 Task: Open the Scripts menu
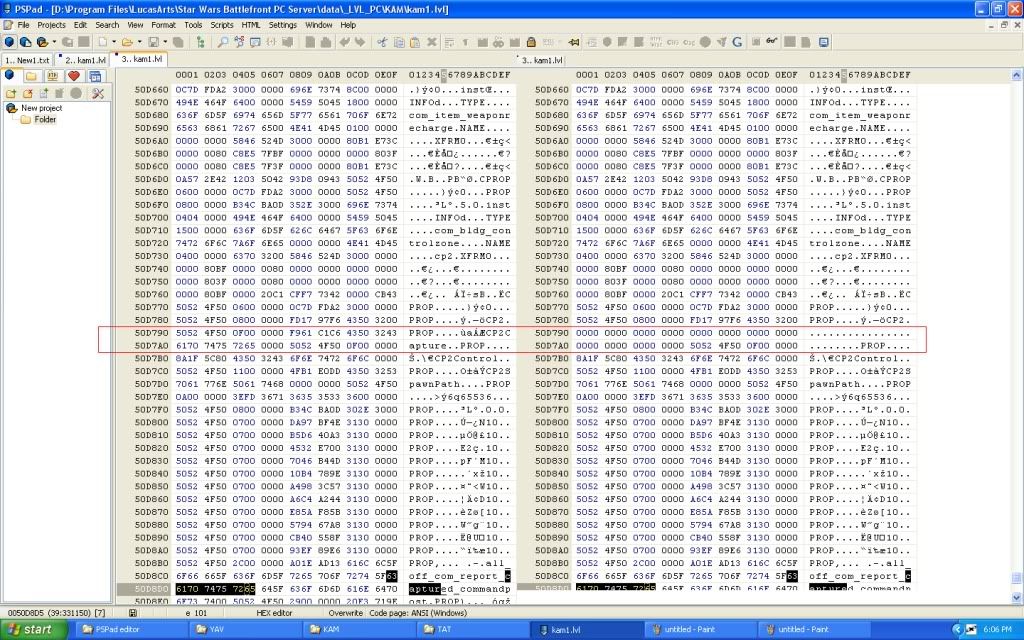(x=221, y=25)
